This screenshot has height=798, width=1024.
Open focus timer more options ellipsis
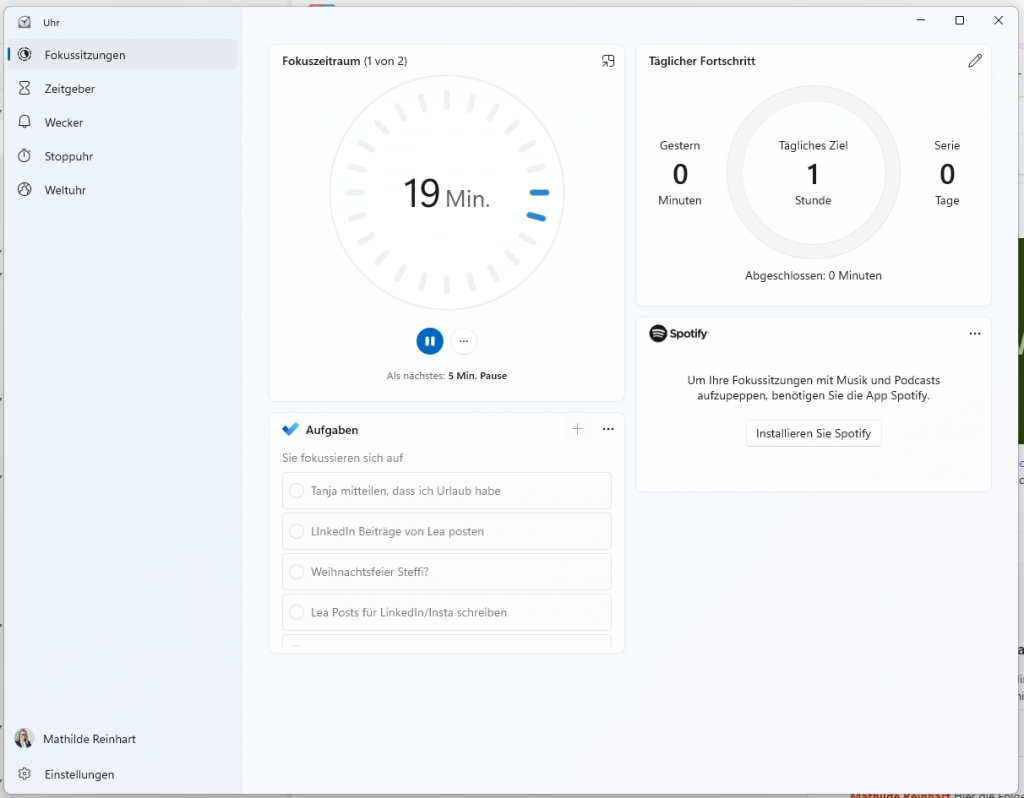click(464, 341)
